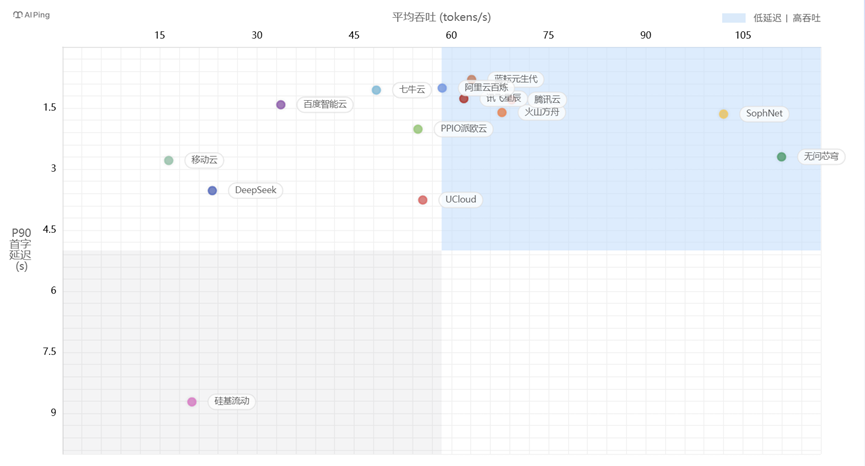The width and height of the screenshot is (865, 466).
Task: Click the 3 tick on latency axis
Action: point(54,169)
